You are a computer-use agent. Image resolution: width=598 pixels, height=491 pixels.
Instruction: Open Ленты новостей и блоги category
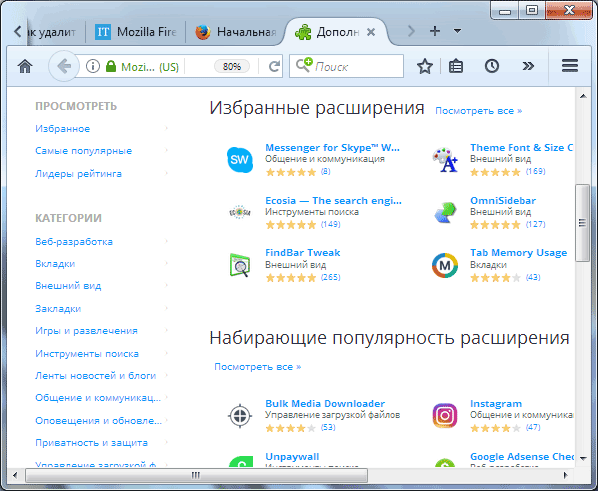click(x=96, y=376)
